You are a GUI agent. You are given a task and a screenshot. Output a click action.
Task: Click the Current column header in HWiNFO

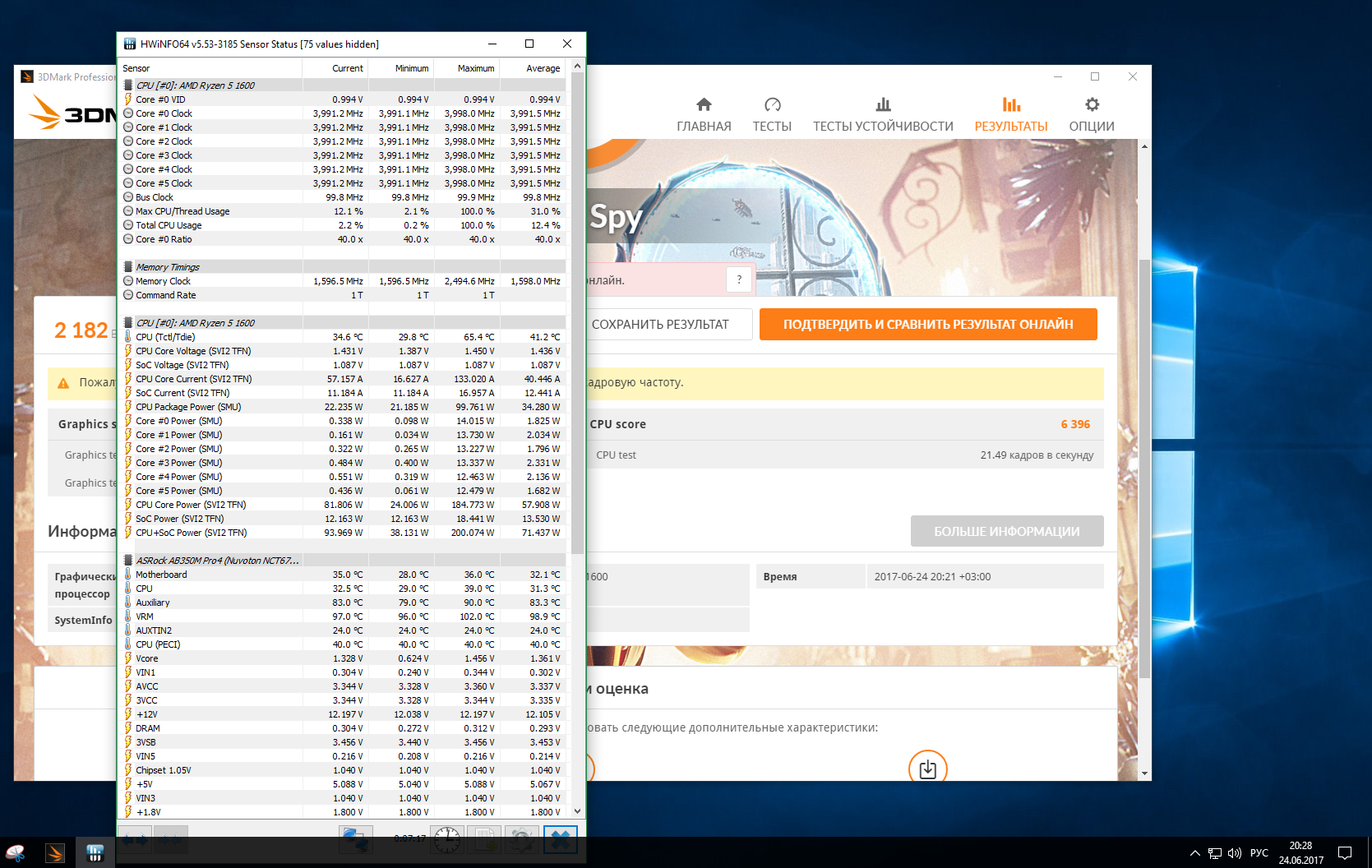[335, 68]
